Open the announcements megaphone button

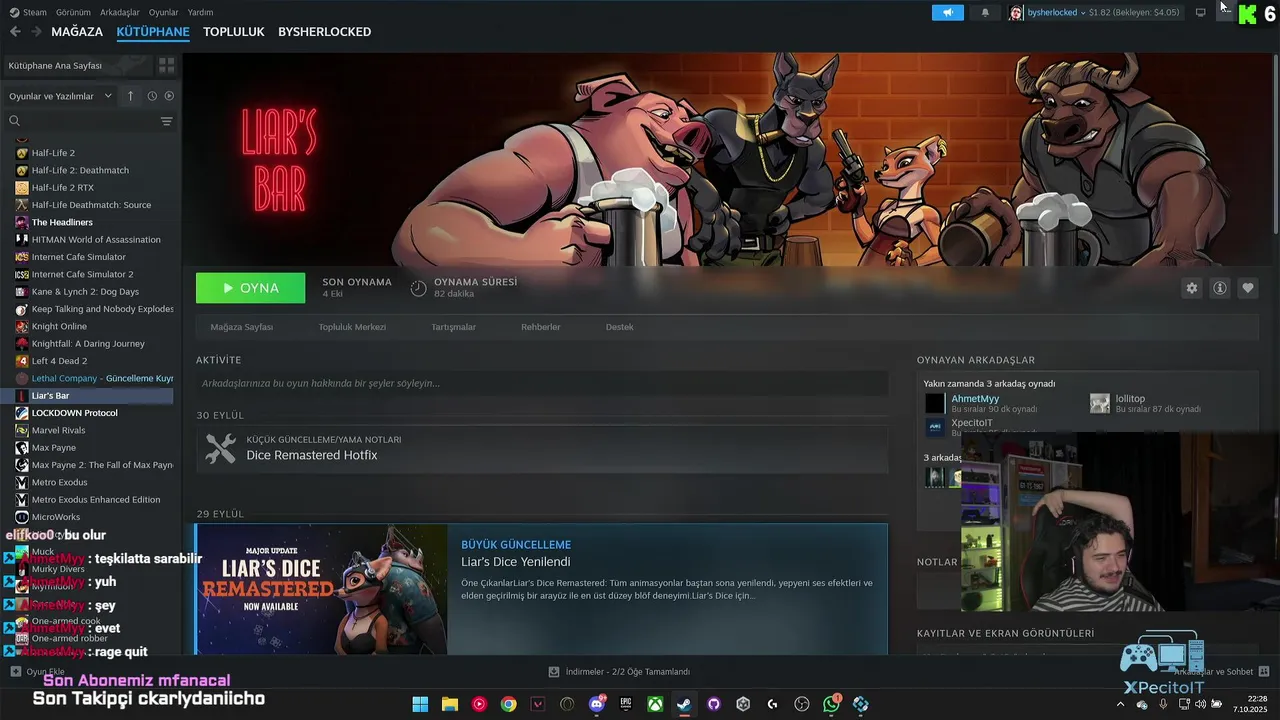click(x=947, y=12)
